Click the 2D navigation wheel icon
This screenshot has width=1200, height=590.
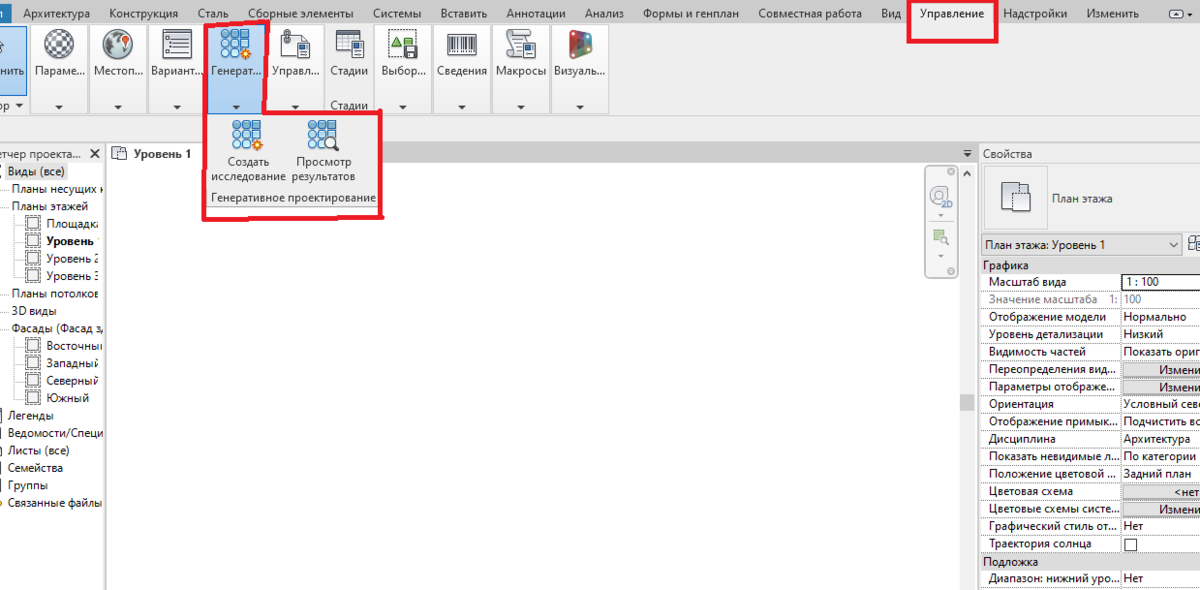coord(940,197)
